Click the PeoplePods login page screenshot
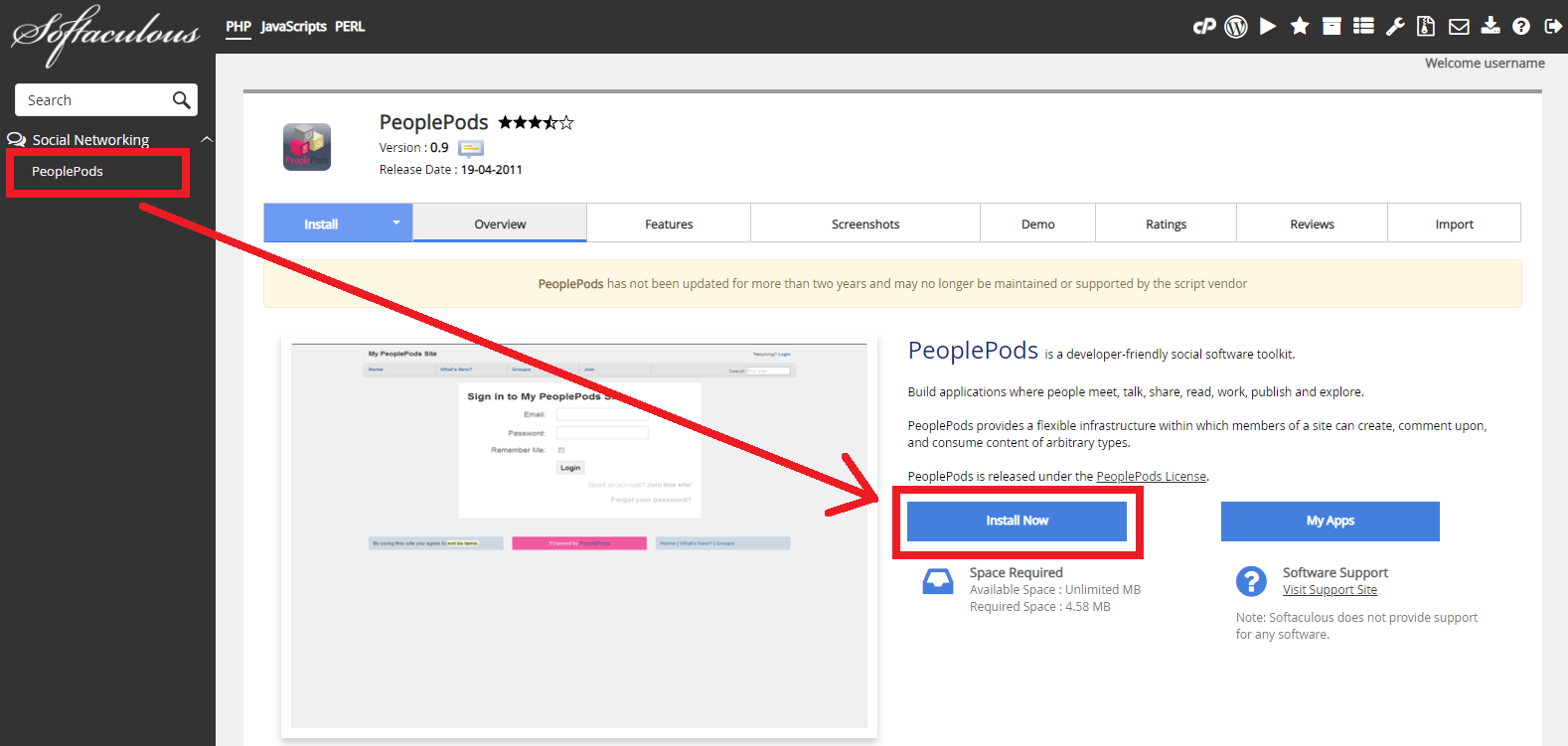Viewport: 1568px width, 746px height. coord(578,536)
